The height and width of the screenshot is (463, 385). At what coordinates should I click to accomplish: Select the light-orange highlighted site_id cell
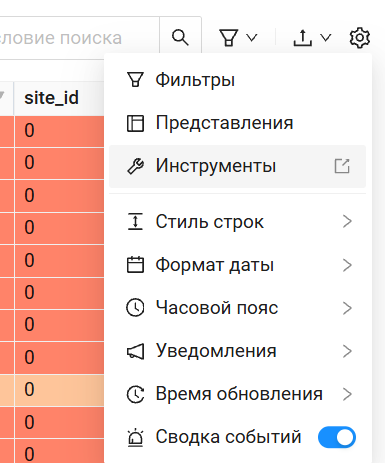point(59,389)
